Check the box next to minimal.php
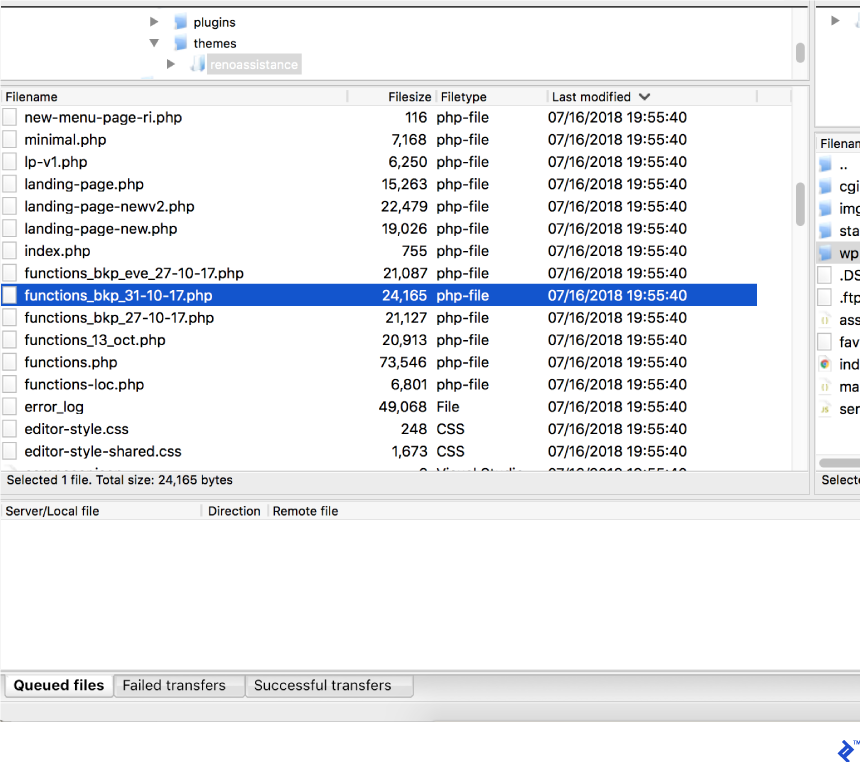The height and width of the screenshot is (762, 860). [9, 139]
